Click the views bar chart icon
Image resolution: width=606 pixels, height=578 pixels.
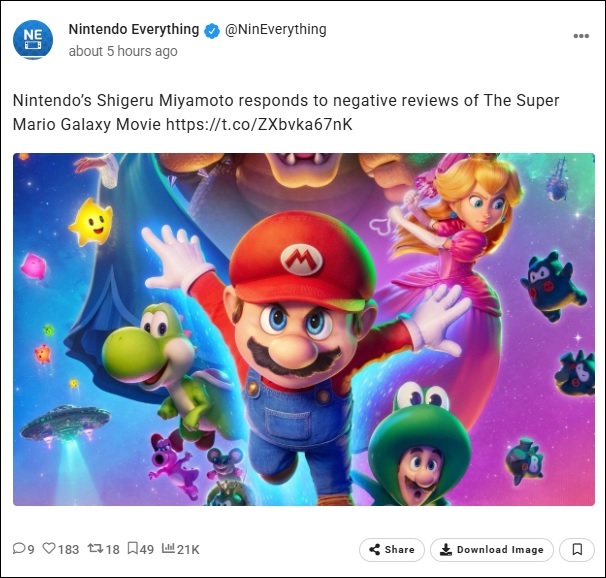pos(168,549)
